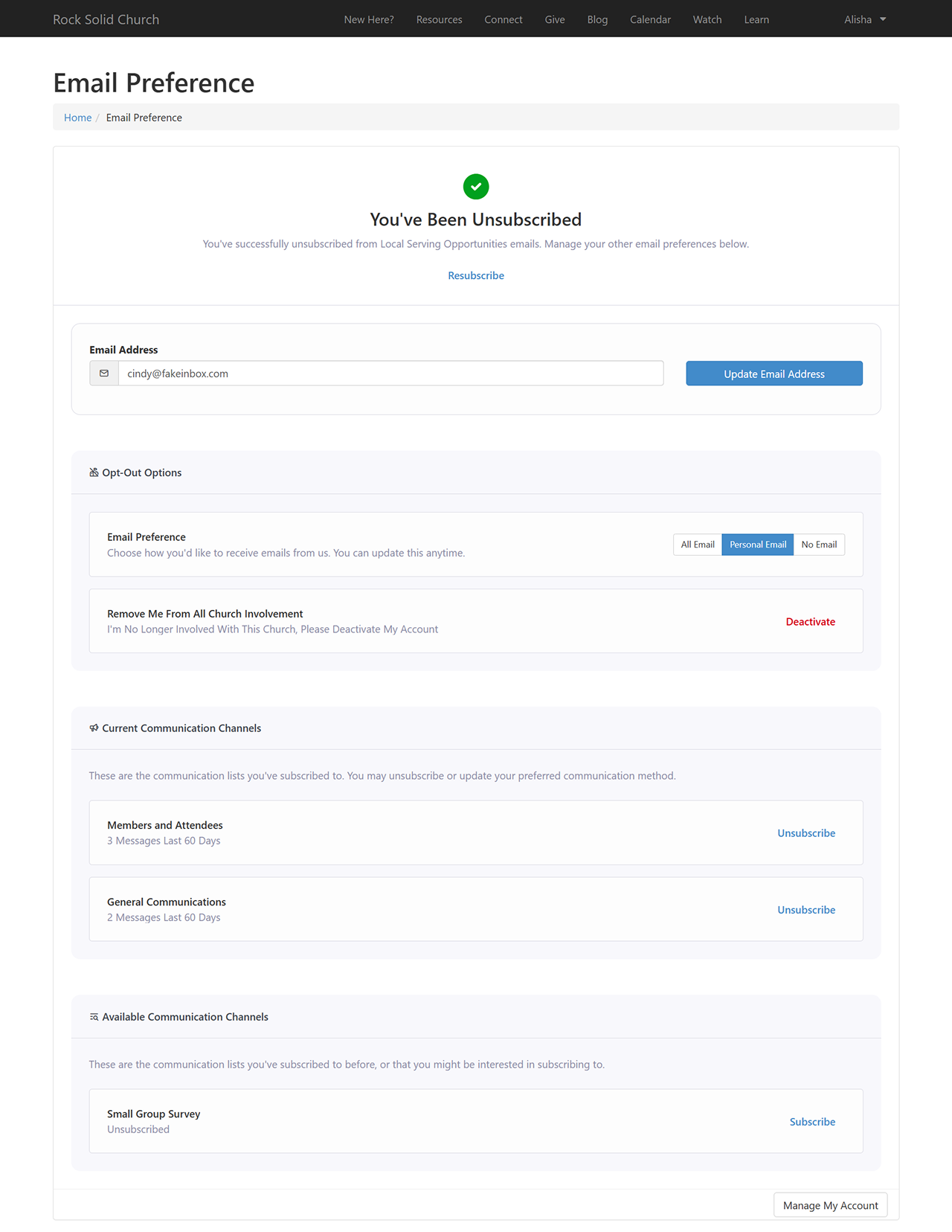952x1232 pixels.
Task: Click the Available Communication Channels list icon
Action: [94, 1017]
